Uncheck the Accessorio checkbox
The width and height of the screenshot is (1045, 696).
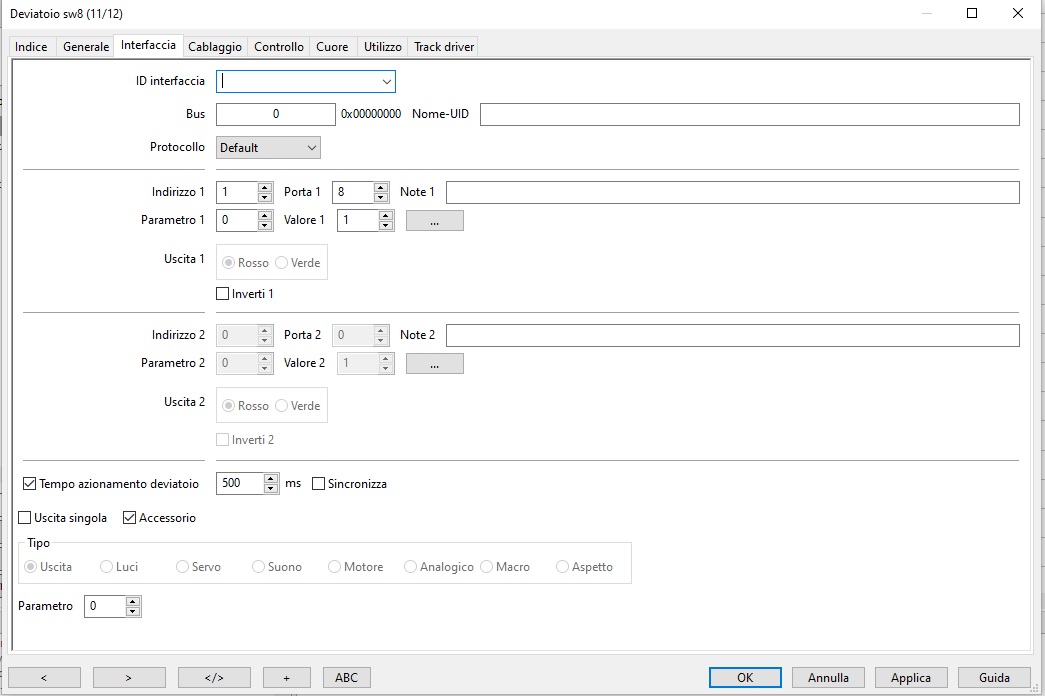[x=129, y=518]
